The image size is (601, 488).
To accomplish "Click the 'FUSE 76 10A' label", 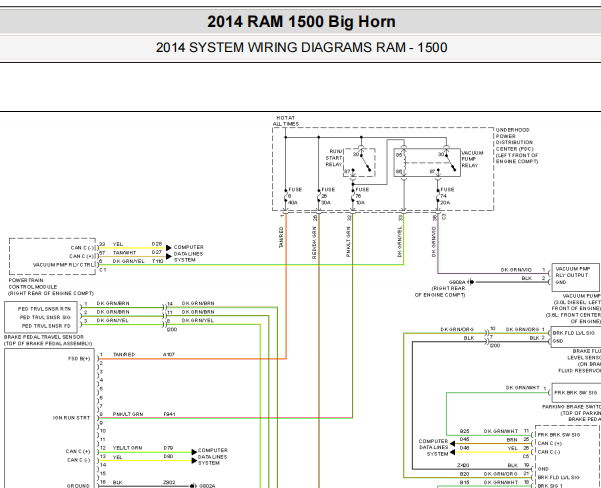I will pyautogui.click(x=362, y=196).
